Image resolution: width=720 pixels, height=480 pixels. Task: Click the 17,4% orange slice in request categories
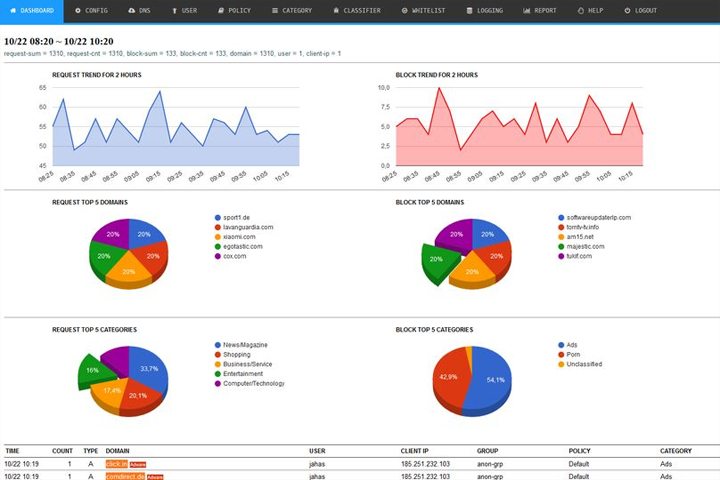coord(111,391)
